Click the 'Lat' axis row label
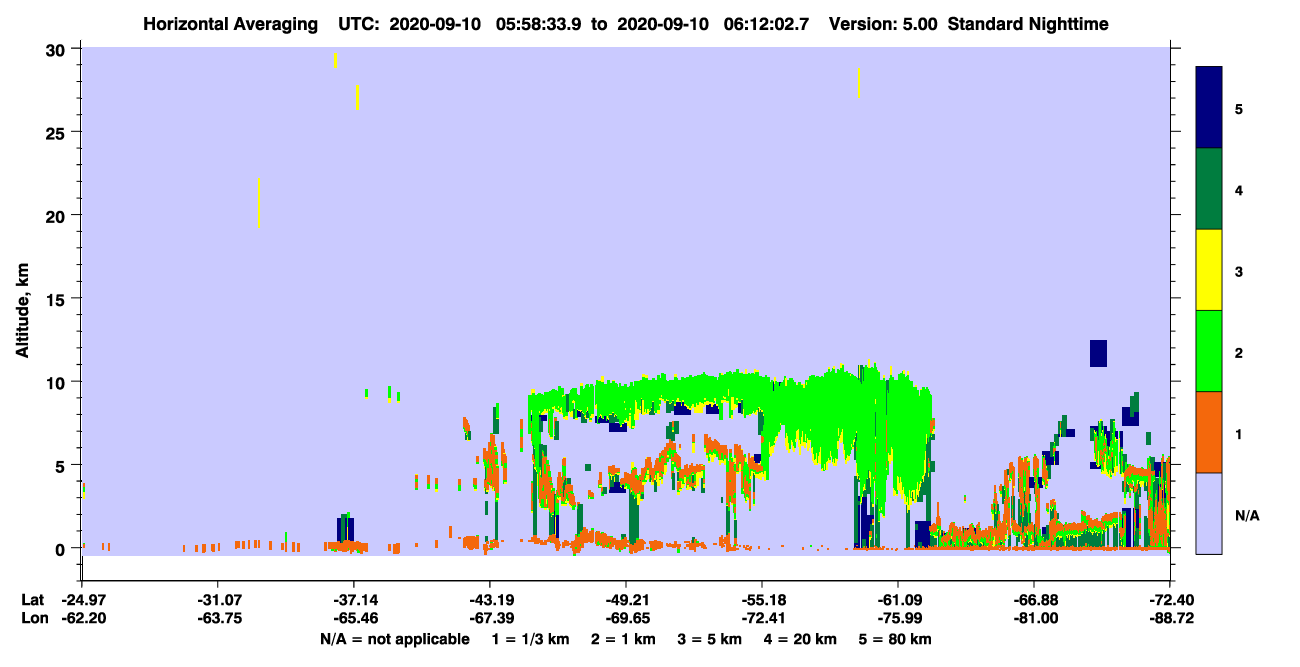The height and width of the screenshot is (667, 1300). click(33, 599)
